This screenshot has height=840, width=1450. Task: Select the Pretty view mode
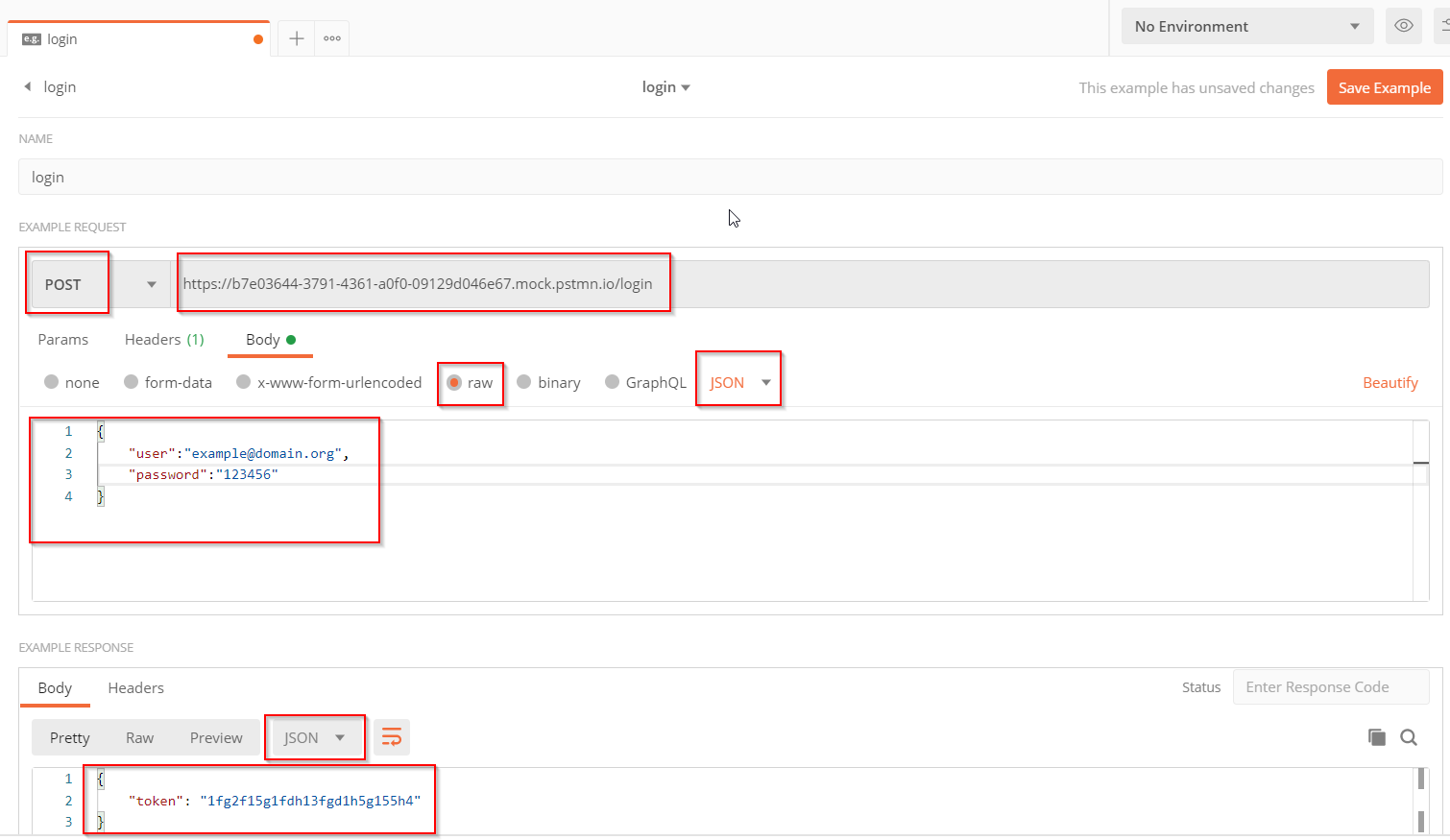(x=70, y=737)
